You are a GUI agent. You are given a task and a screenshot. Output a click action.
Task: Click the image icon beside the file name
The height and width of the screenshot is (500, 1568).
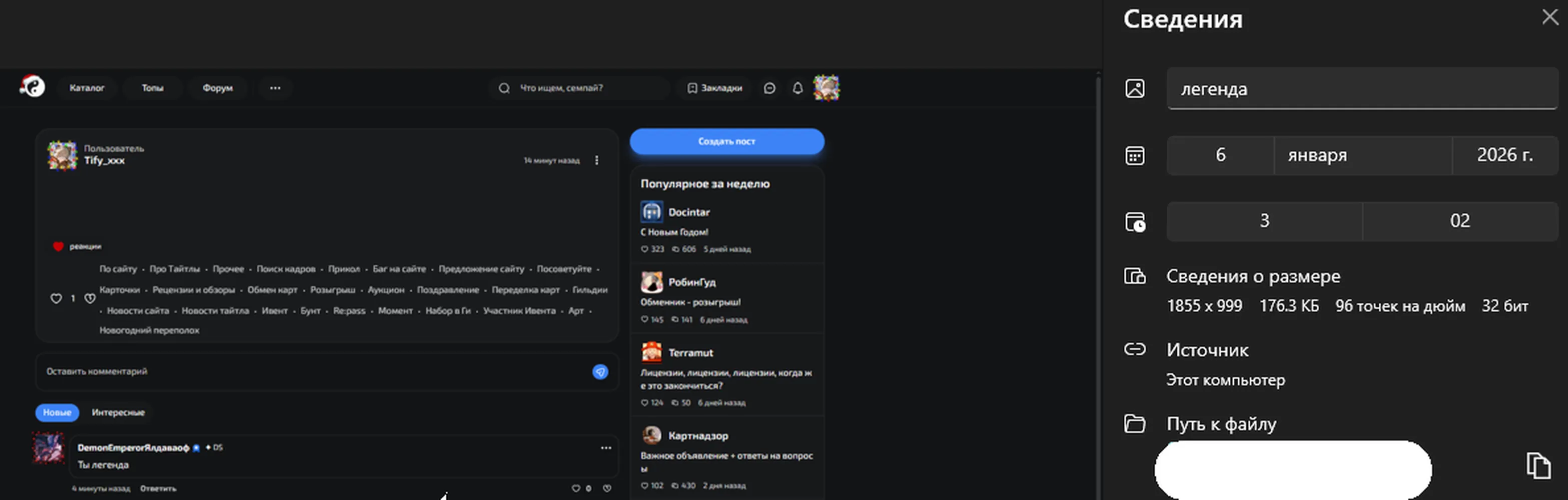pos(1135,88)
